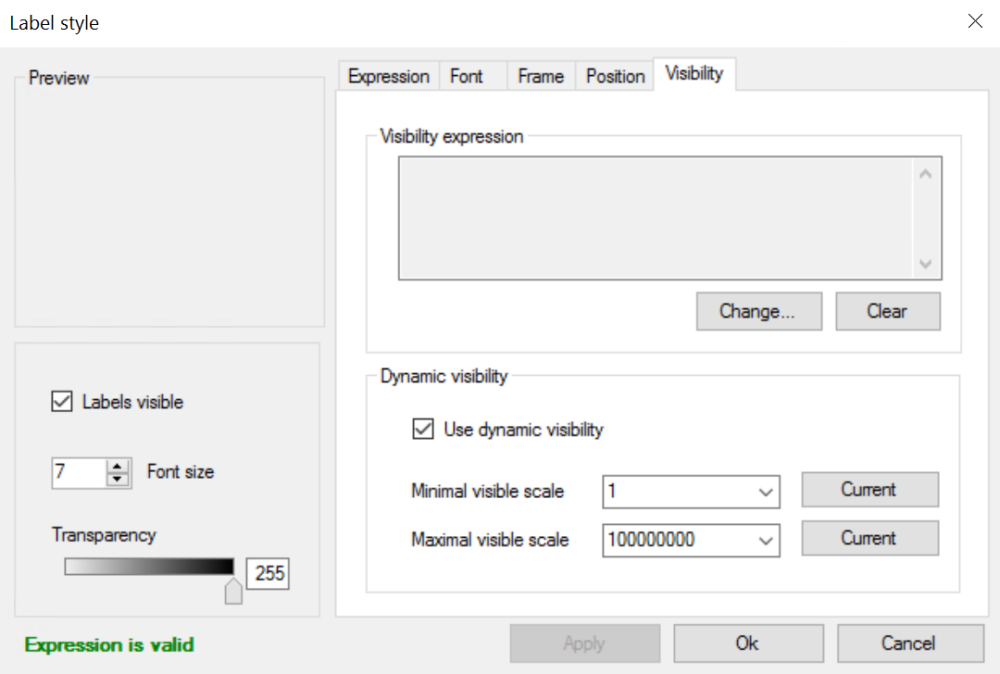Disable Use dynamic visibility

pos(423,429)
